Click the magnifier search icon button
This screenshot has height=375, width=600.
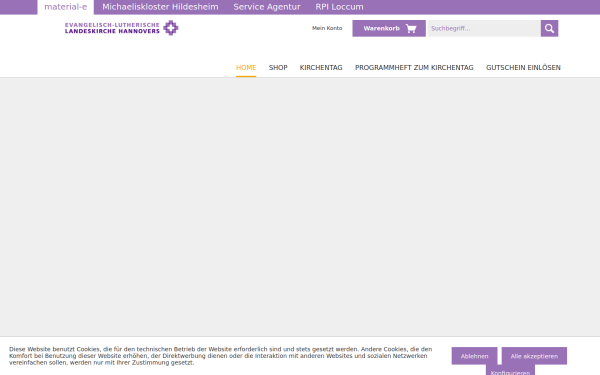[549, 28]
